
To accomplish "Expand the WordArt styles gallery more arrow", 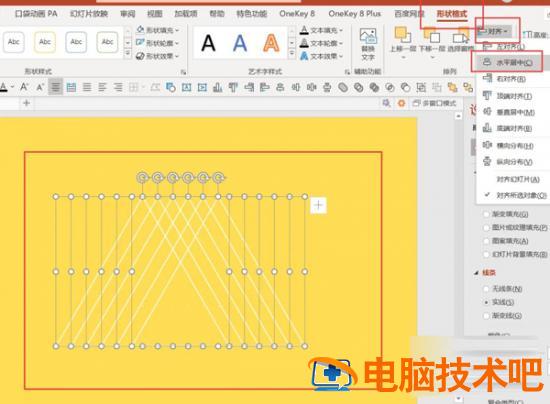I will (292, 54).
